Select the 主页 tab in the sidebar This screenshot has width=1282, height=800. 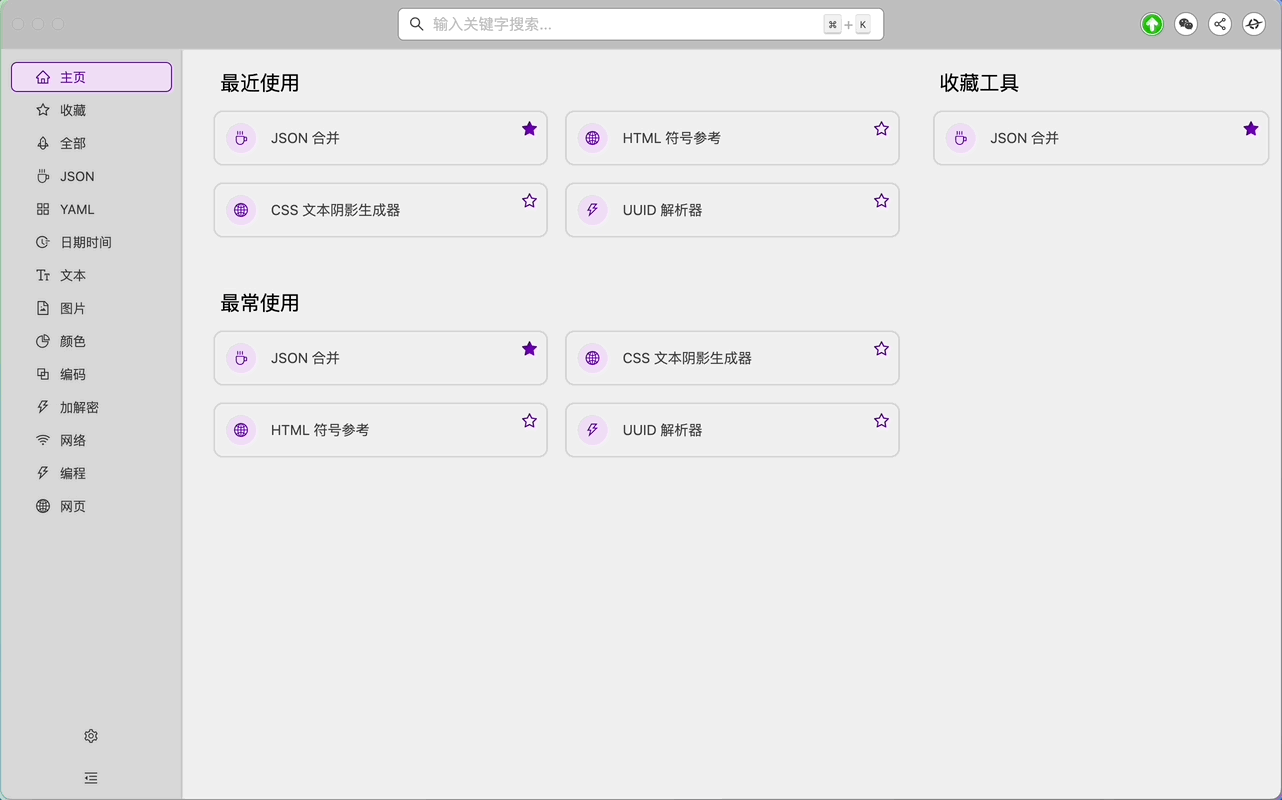[x=91, y=77]
